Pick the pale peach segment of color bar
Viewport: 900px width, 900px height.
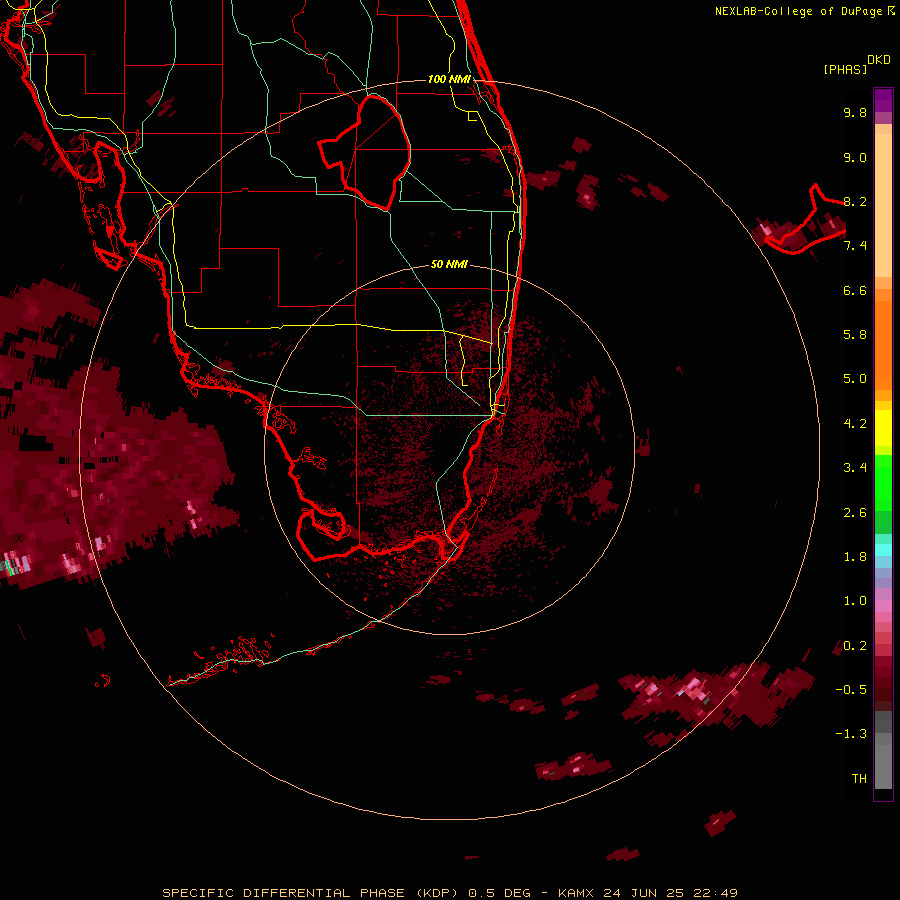click(883, 205)
